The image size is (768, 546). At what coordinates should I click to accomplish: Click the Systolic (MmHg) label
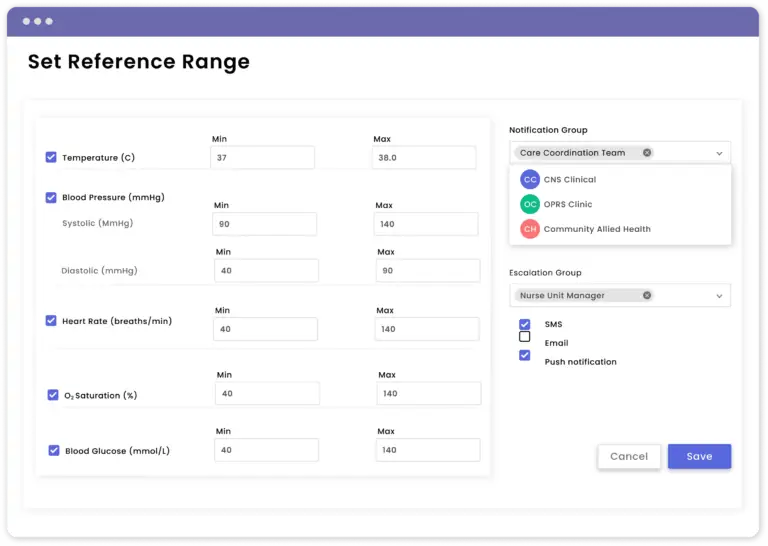click(x=97, y=223)
